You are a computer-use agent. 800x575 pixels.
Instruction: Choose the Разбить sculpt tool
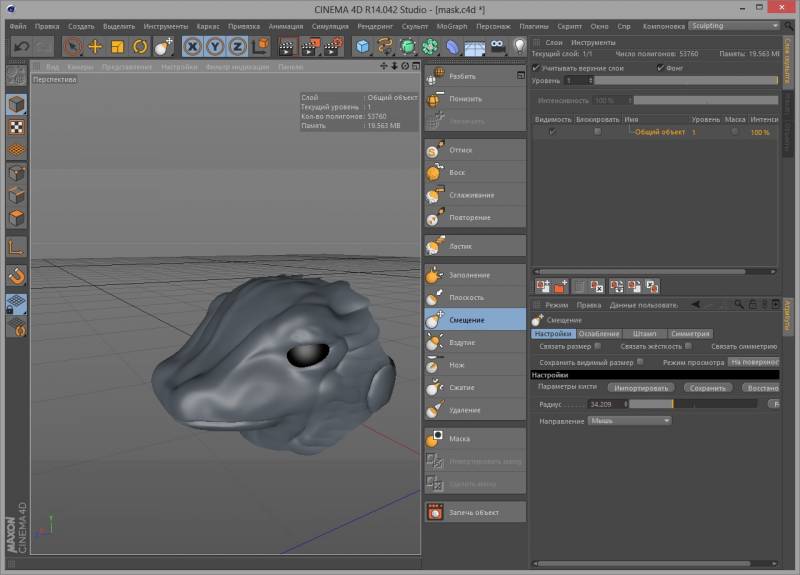pyautogui.click(x=475, y=76)
